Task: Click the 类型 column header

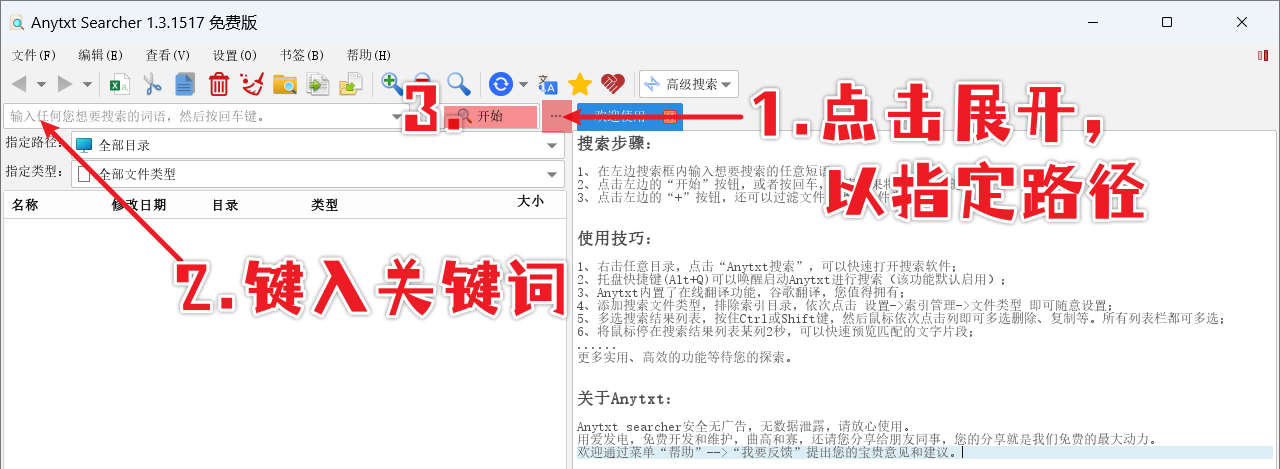Action: pos(325,204)
